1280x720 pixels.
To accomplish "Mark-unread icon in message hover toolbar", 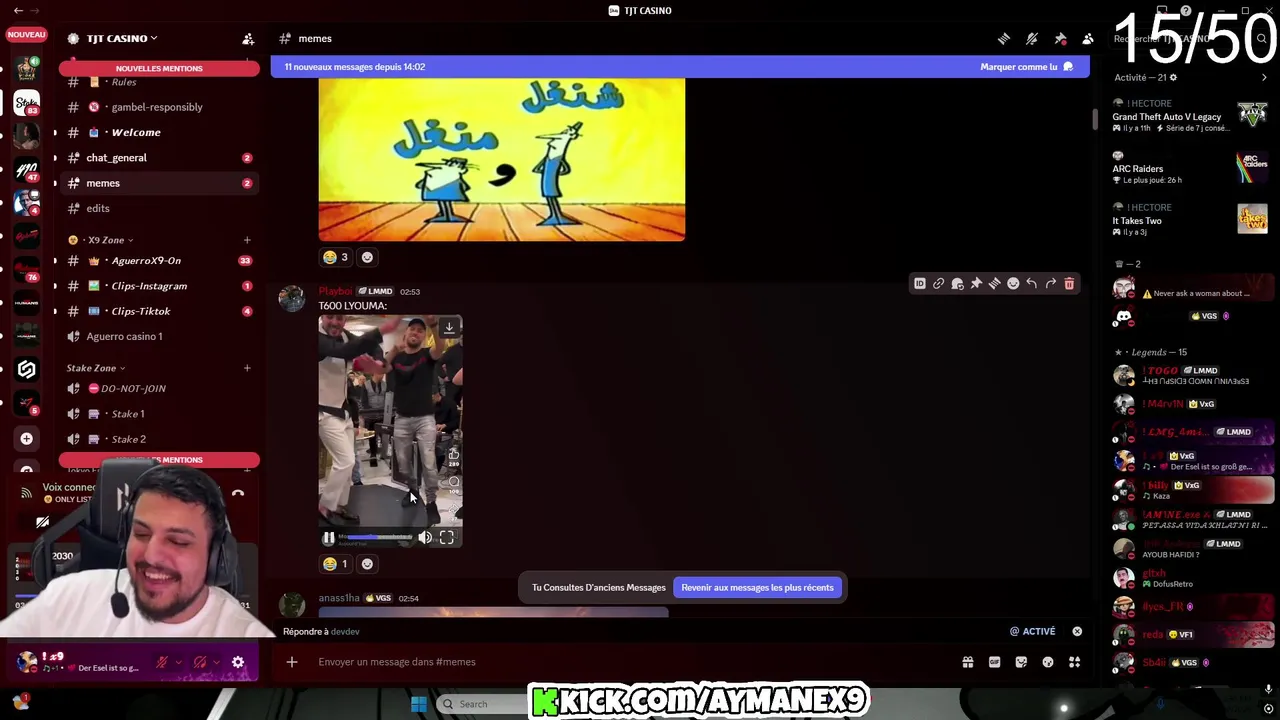I will [x=957, y=284].
